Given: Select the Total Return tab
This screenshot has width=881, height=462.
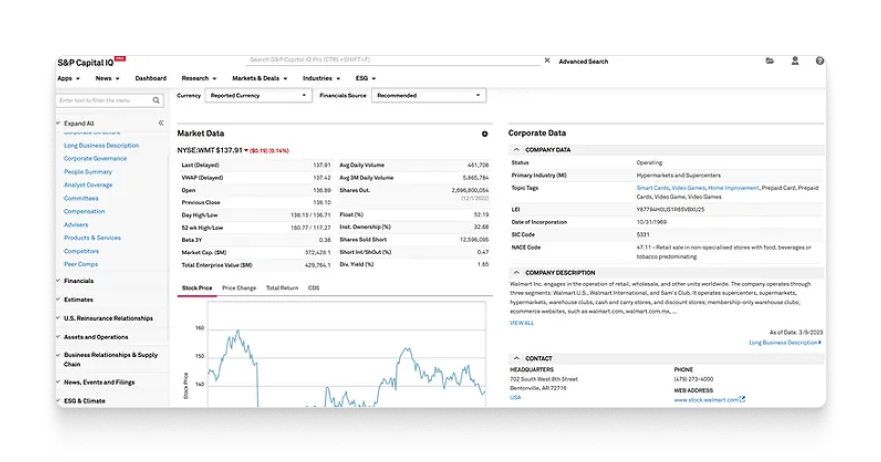Looking at the screenshot, I should (x=281, y=288).
